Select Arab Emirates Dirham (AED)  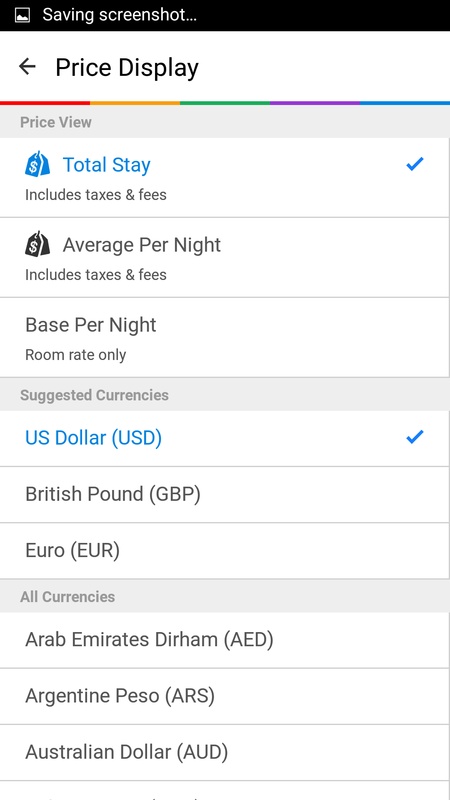tap(224, 640)
